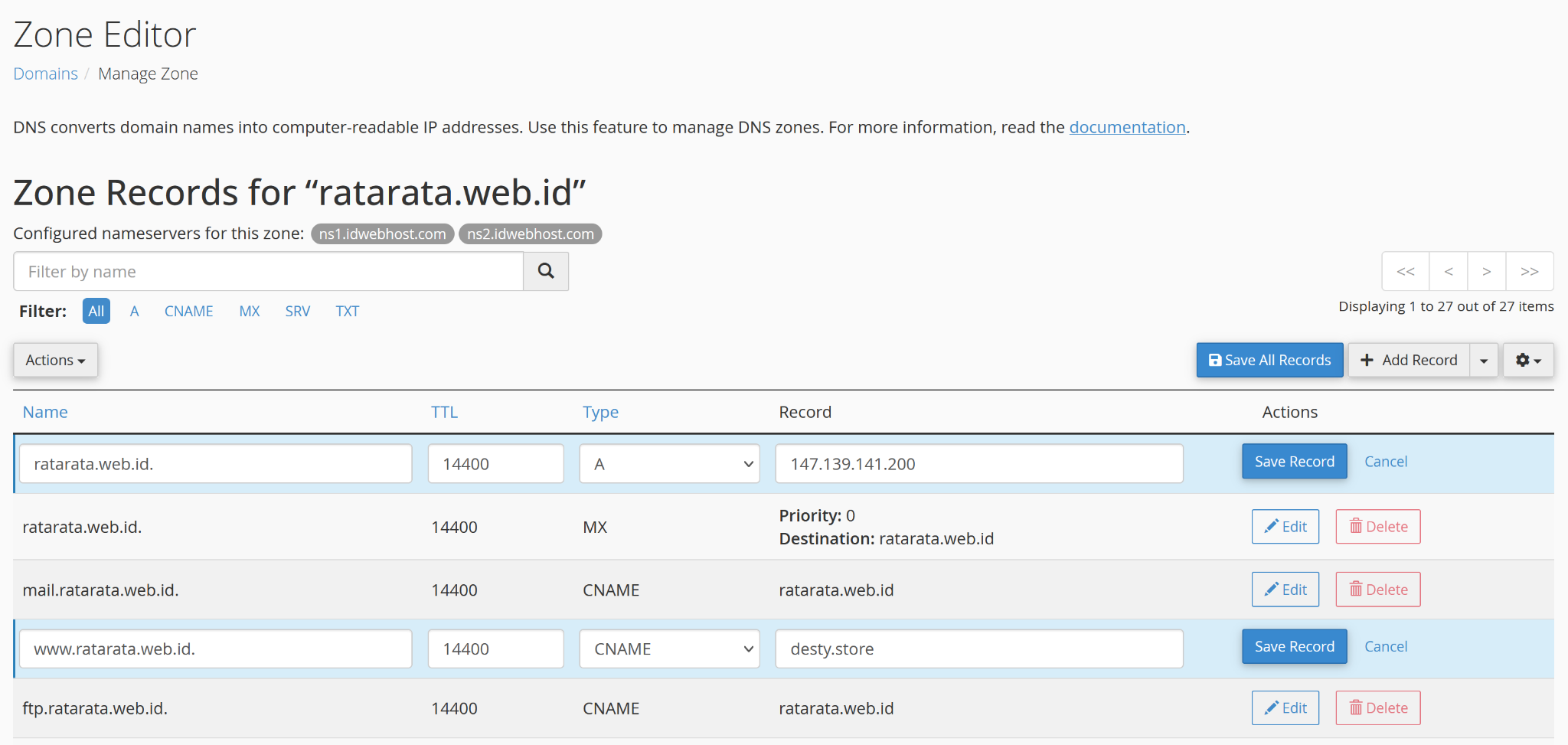The image size is (1568, 745).
Task: Go to previous page with < button
Action: click(x=1449, y=271)
